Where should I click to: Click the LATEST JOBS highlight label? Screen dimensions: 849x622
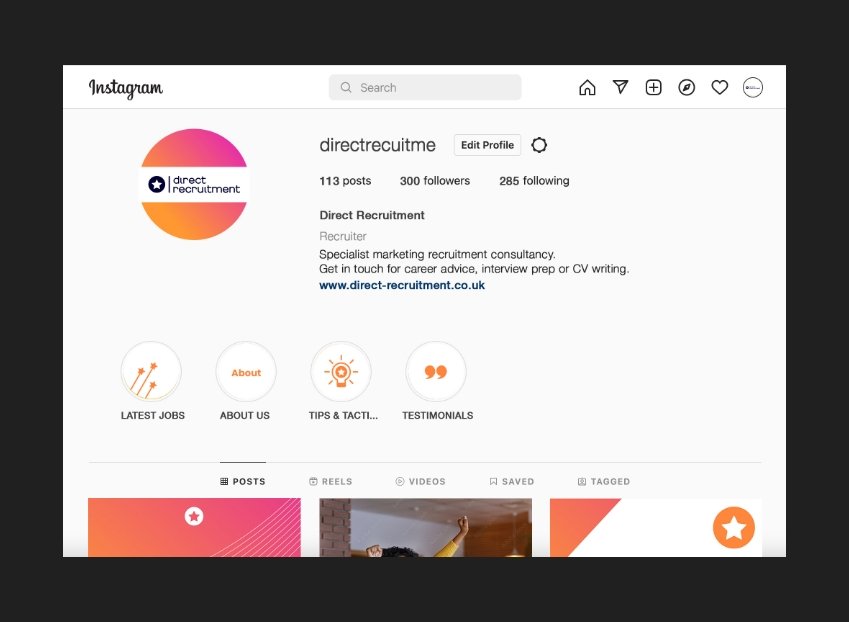point(153,415)
